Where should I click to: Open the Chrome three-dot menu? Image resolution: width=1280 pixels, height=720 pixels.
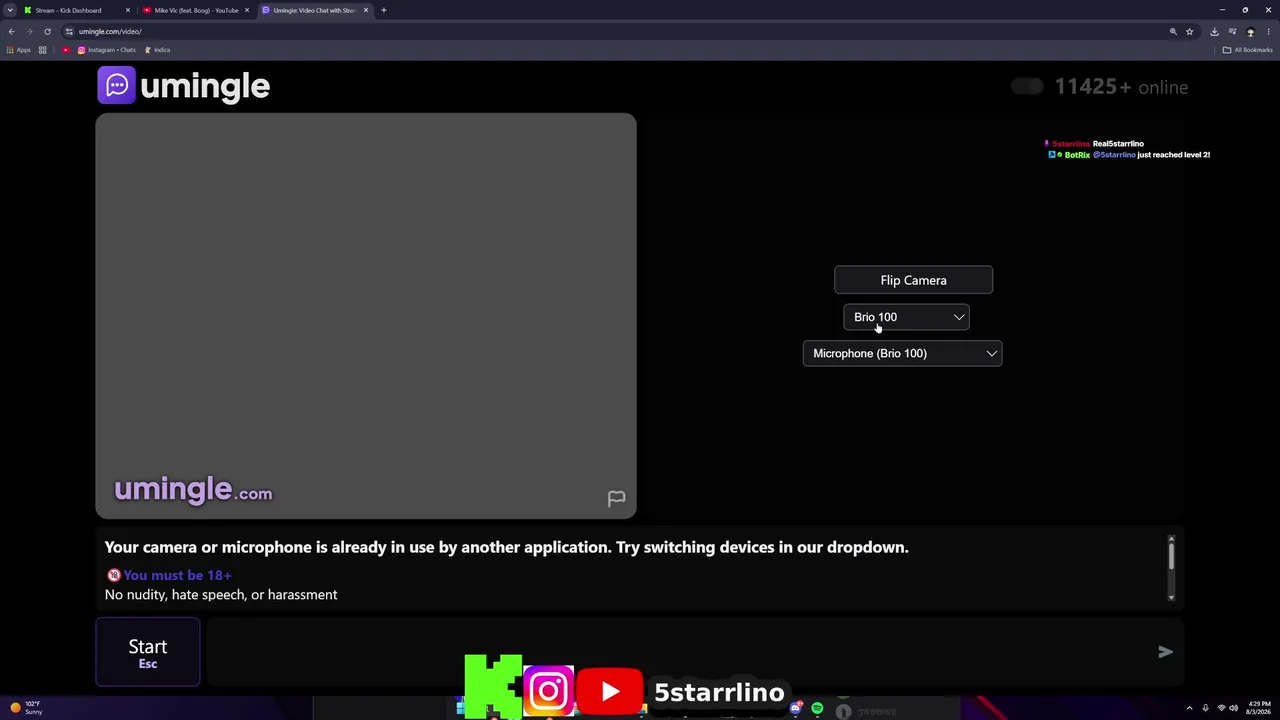(x=1268, y=31)
